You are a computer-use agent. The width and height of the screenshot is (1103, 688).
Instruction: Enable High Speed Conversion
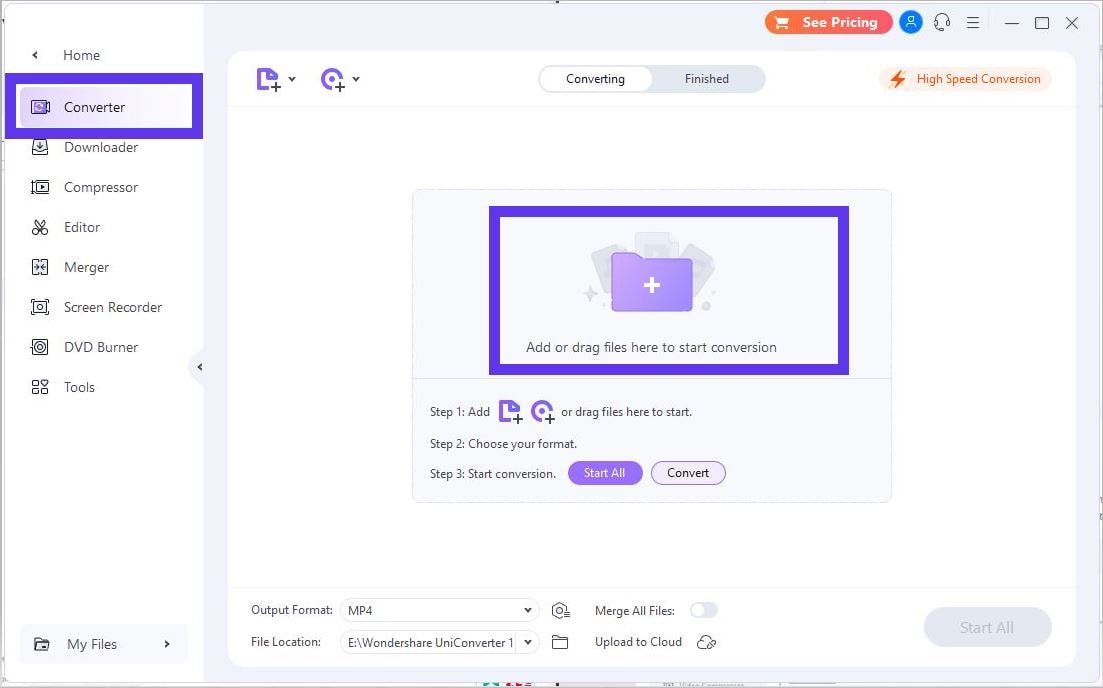pyautogui.click(x=965, y=79)
